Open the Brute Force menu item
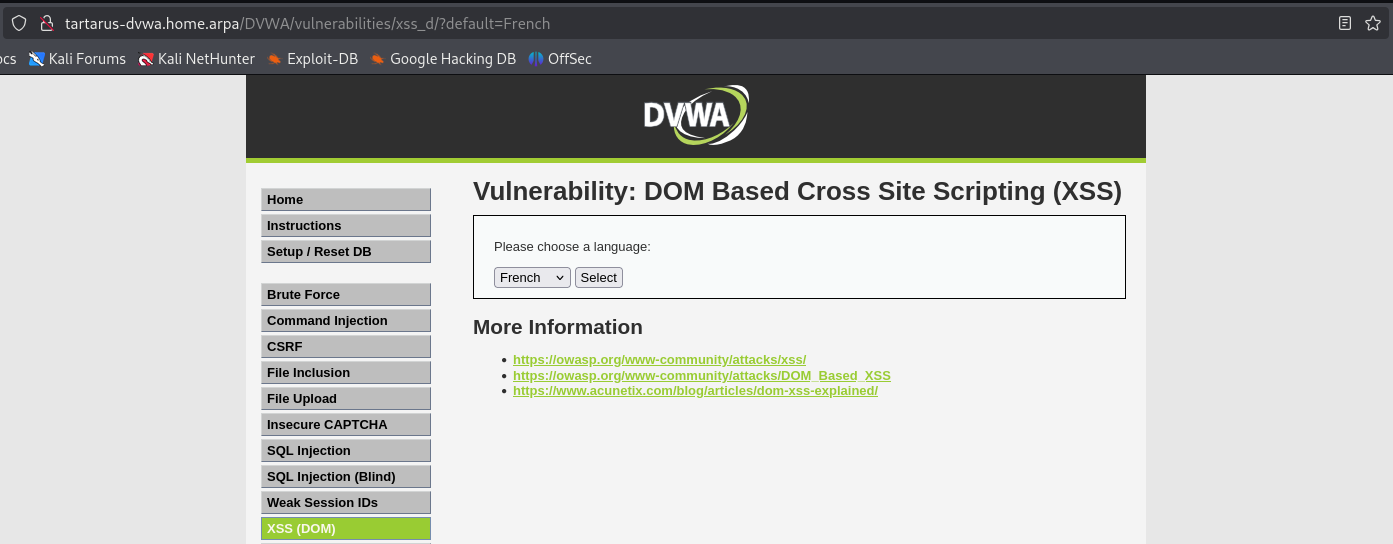 pyautogui.click(x=345, y=295)
